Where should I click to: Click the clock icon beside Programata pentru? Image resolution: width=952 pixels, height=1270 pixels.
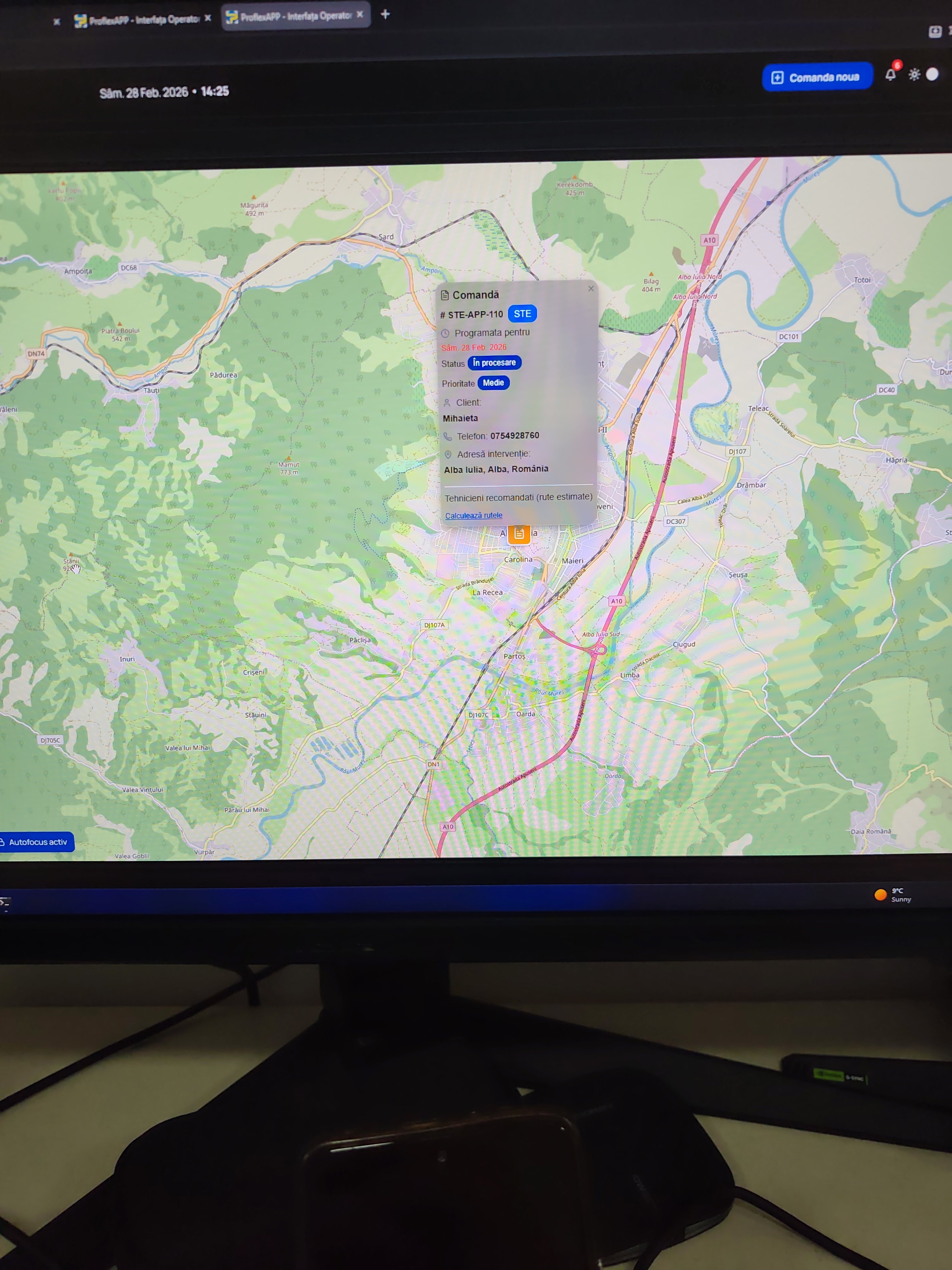445,333
